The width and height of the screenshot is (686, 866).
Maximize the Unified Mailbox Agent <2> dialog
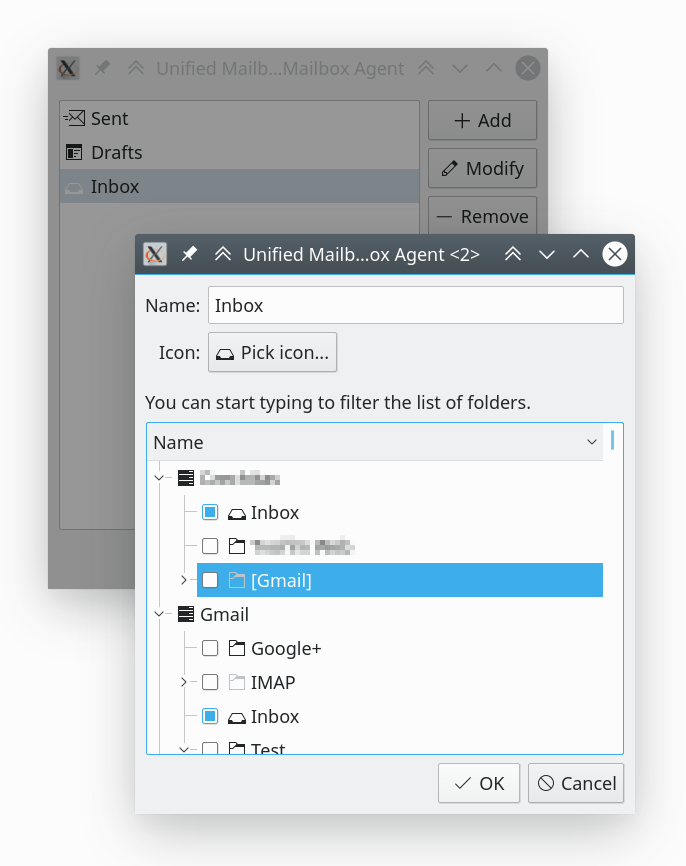point(581,255)
